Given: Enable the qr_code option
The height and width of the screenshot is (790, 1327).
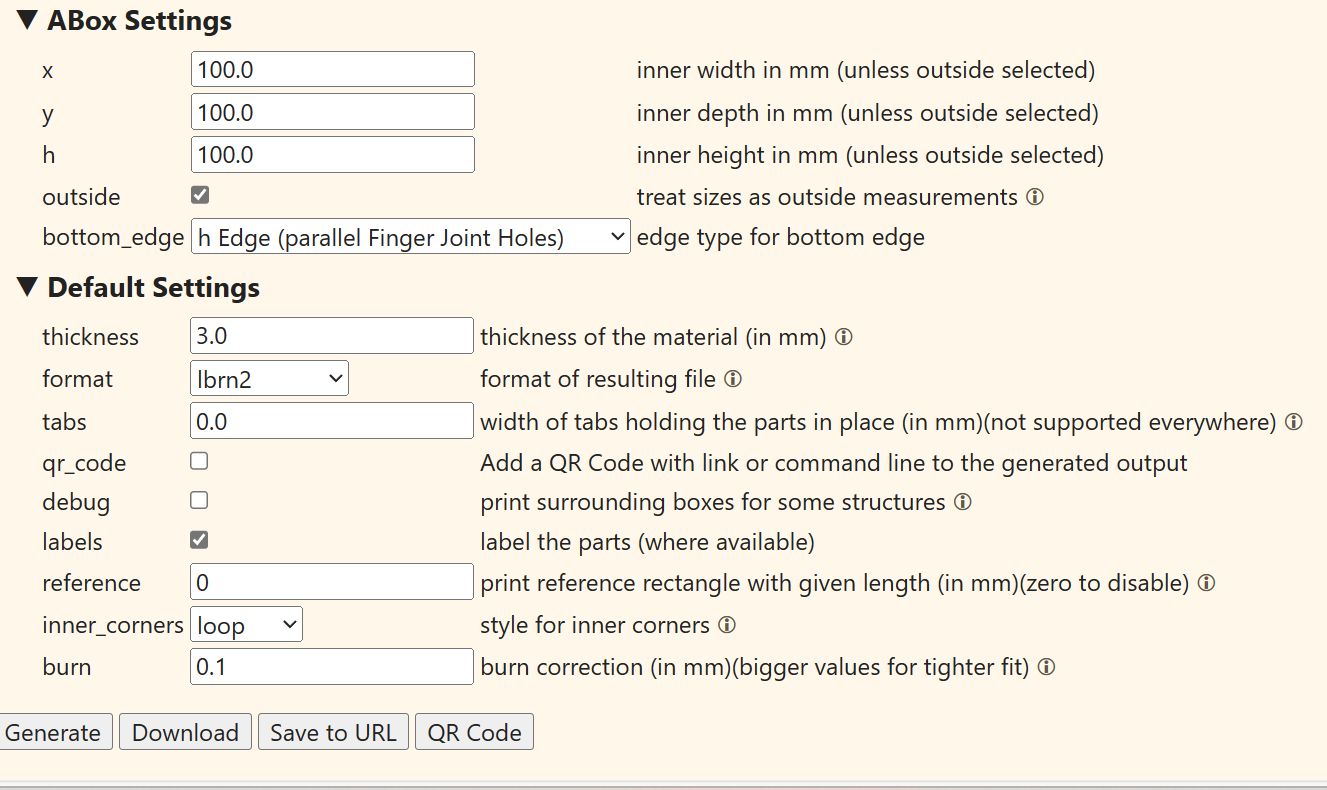Looking at the screenshot, I should point(198,460).
